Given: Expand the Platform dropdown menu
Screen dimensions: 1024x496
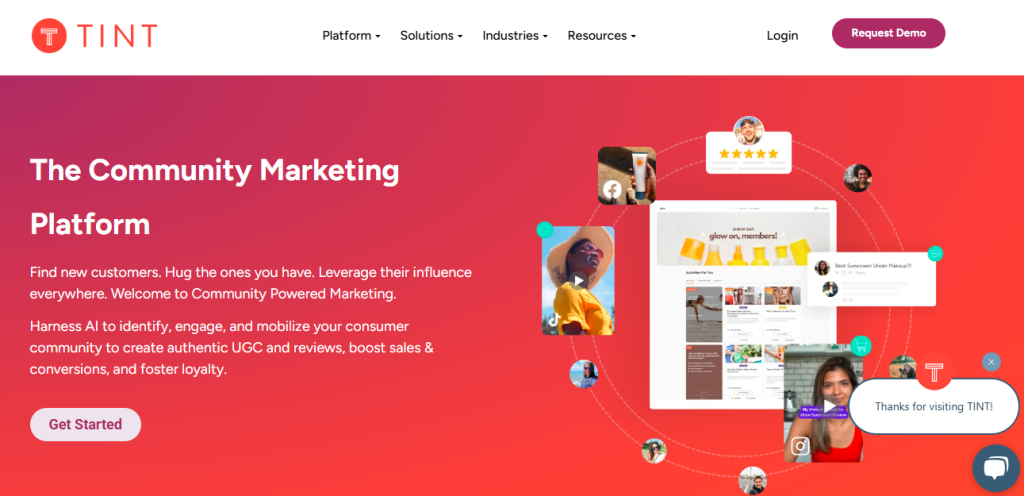Looking at the screenshot, I should point(351,35).
